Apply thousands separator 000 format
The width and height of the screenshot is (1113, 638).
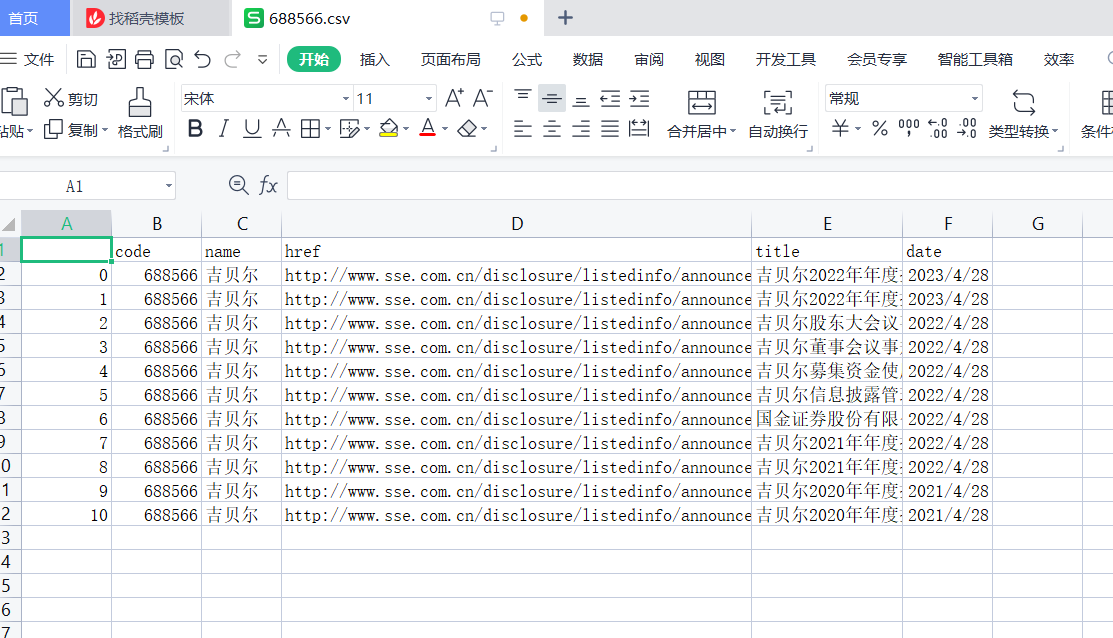click(909, 128)
